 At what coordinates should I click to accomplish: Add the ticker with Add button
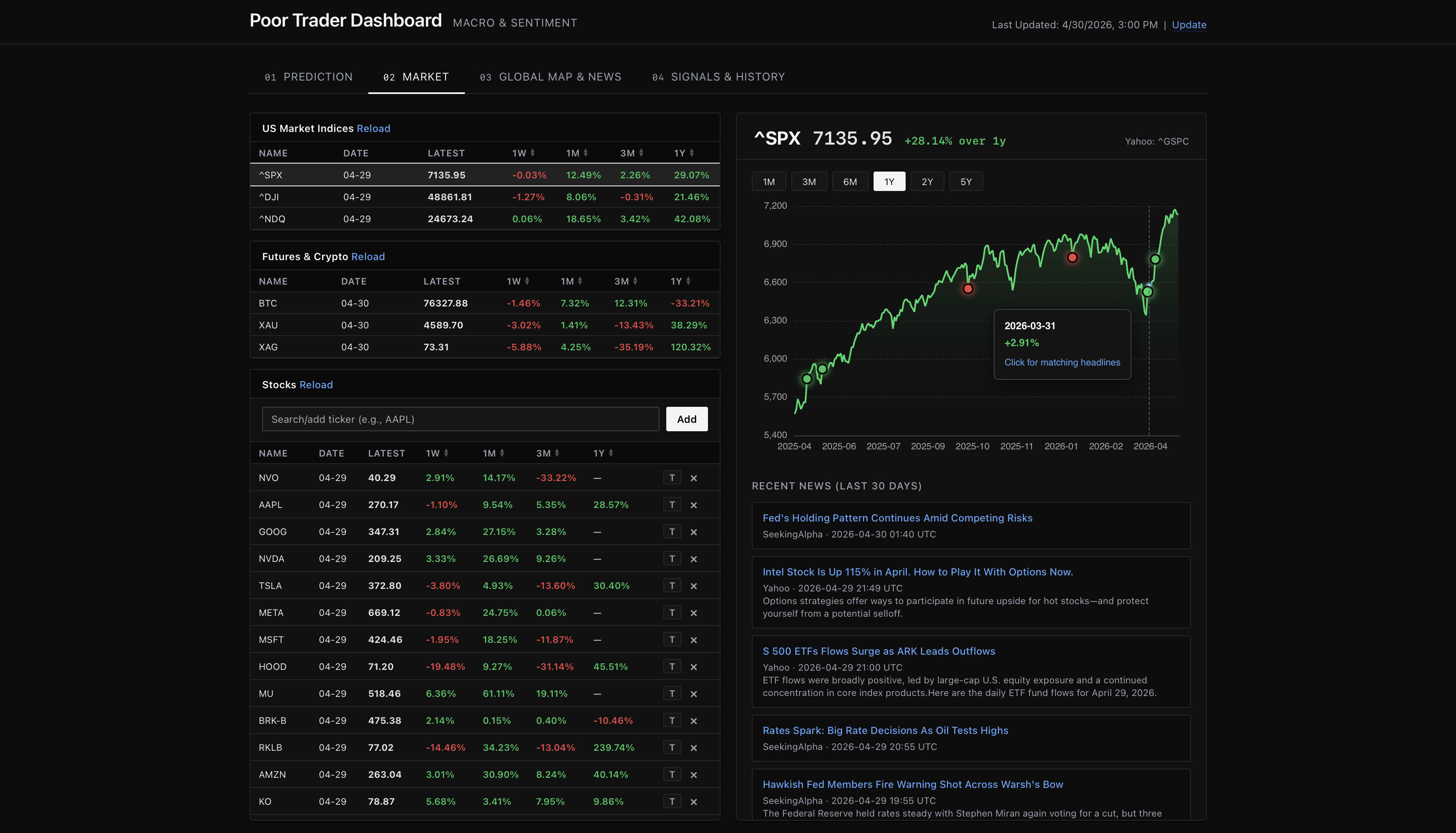(687, 419)
